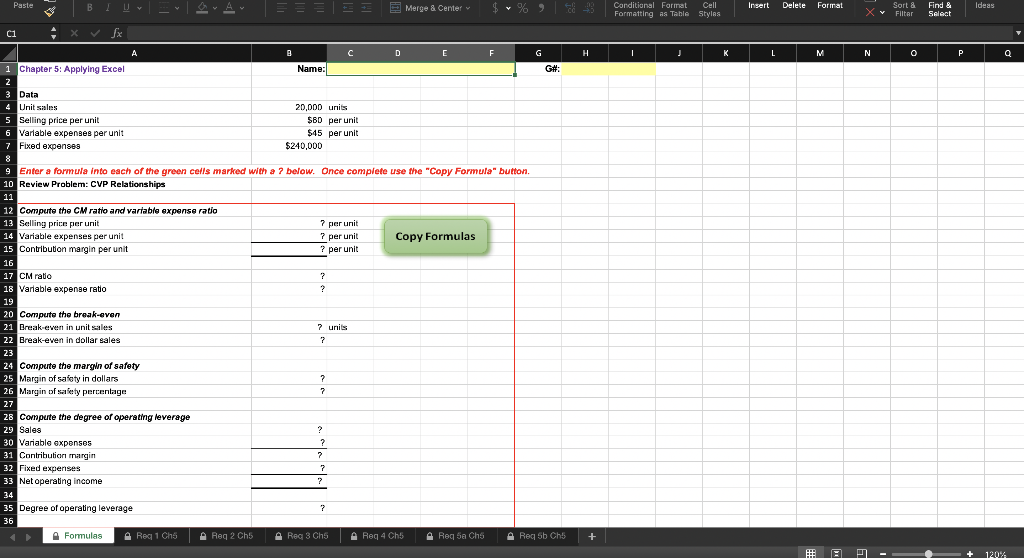Click the Paste button
Screen dimensions: 1024x558
point(24,5)
